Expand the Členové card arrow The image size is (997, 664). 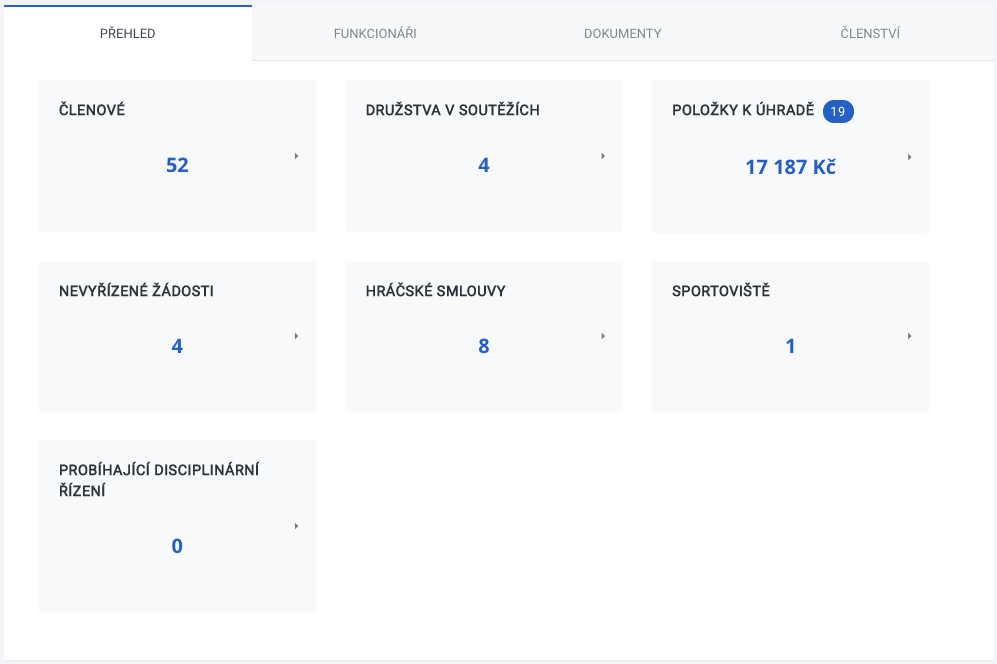296,156
